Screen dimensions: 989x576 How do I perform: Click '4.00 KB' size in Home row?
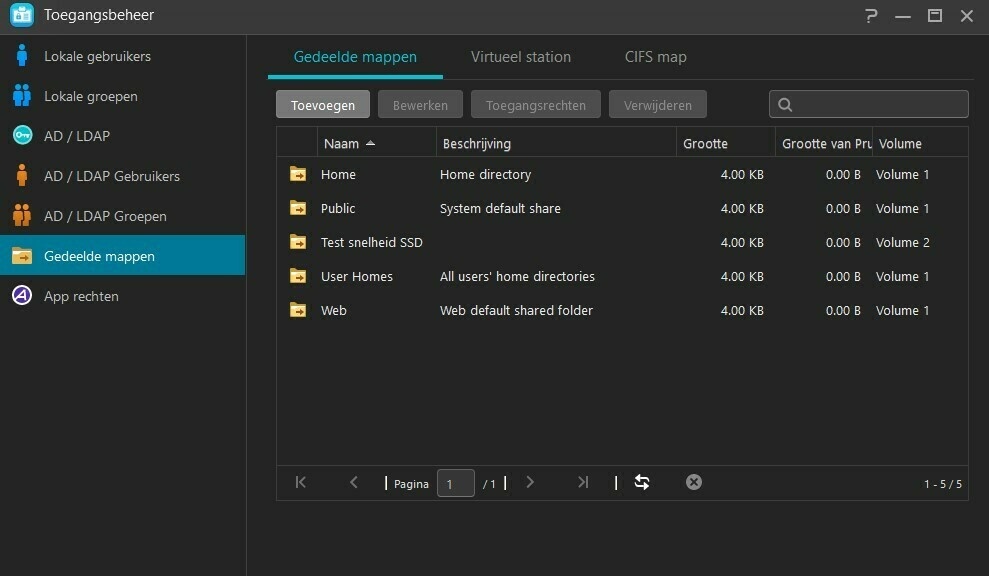click(742, 174)
